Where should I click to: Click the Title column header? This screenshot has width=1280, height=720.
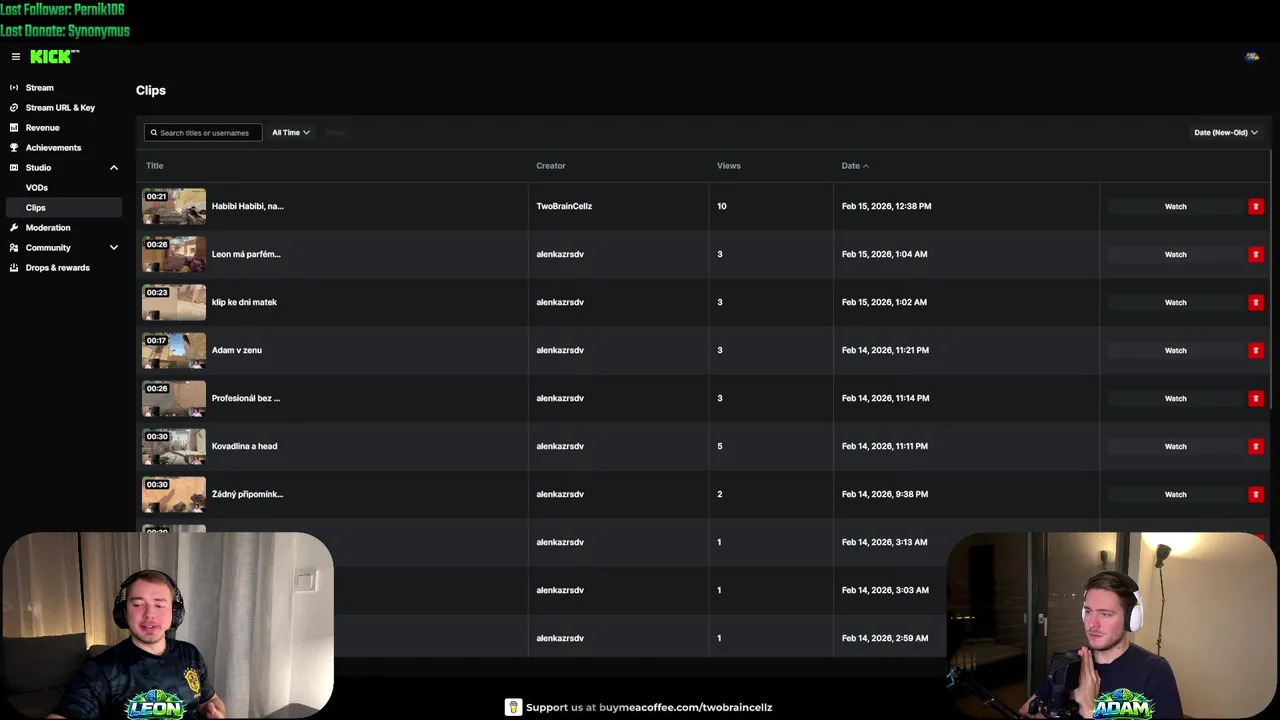point(154,166)
